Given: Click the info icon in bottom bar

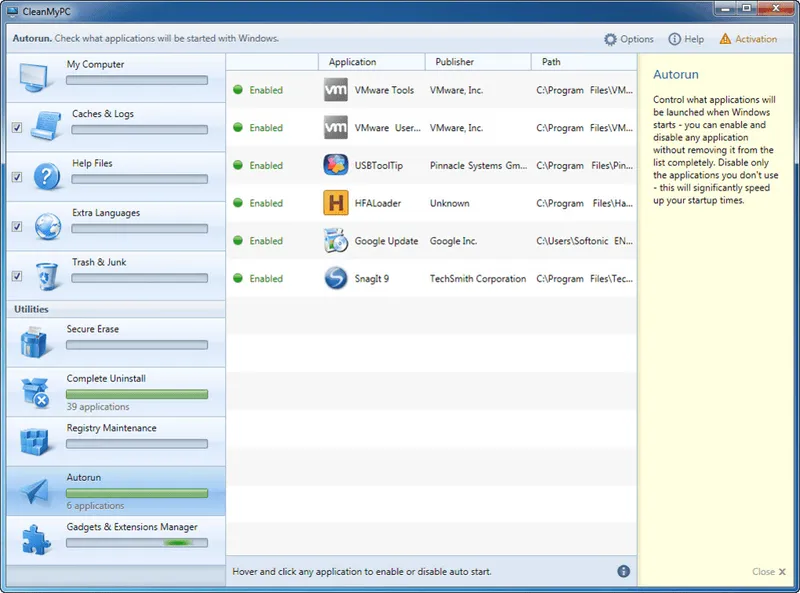Looking at the screenshot, I should pyautogui.click(x=623, y=571).
